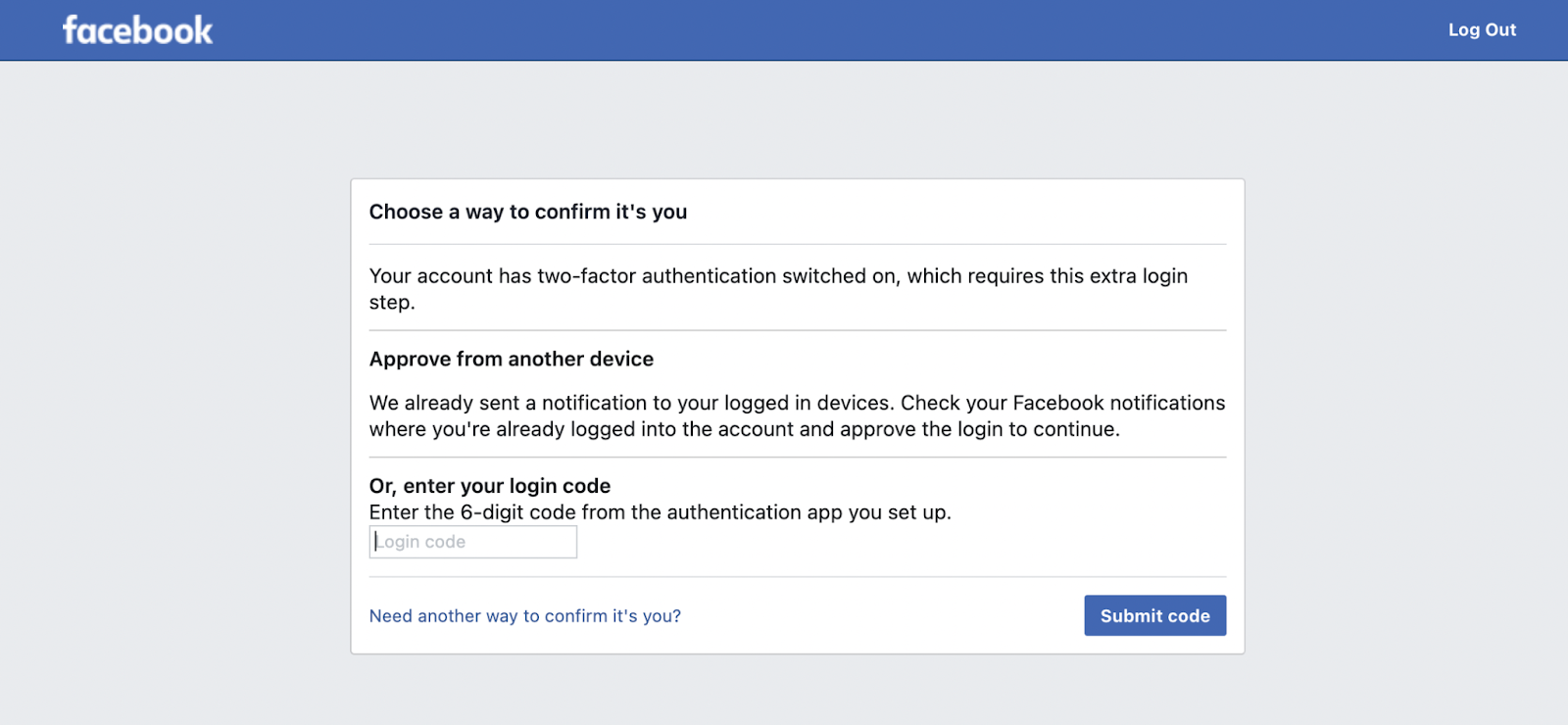Click the word 'step.' ending the first paragraph
This screenshot has height=725, width=1568.
pos(392,303)
